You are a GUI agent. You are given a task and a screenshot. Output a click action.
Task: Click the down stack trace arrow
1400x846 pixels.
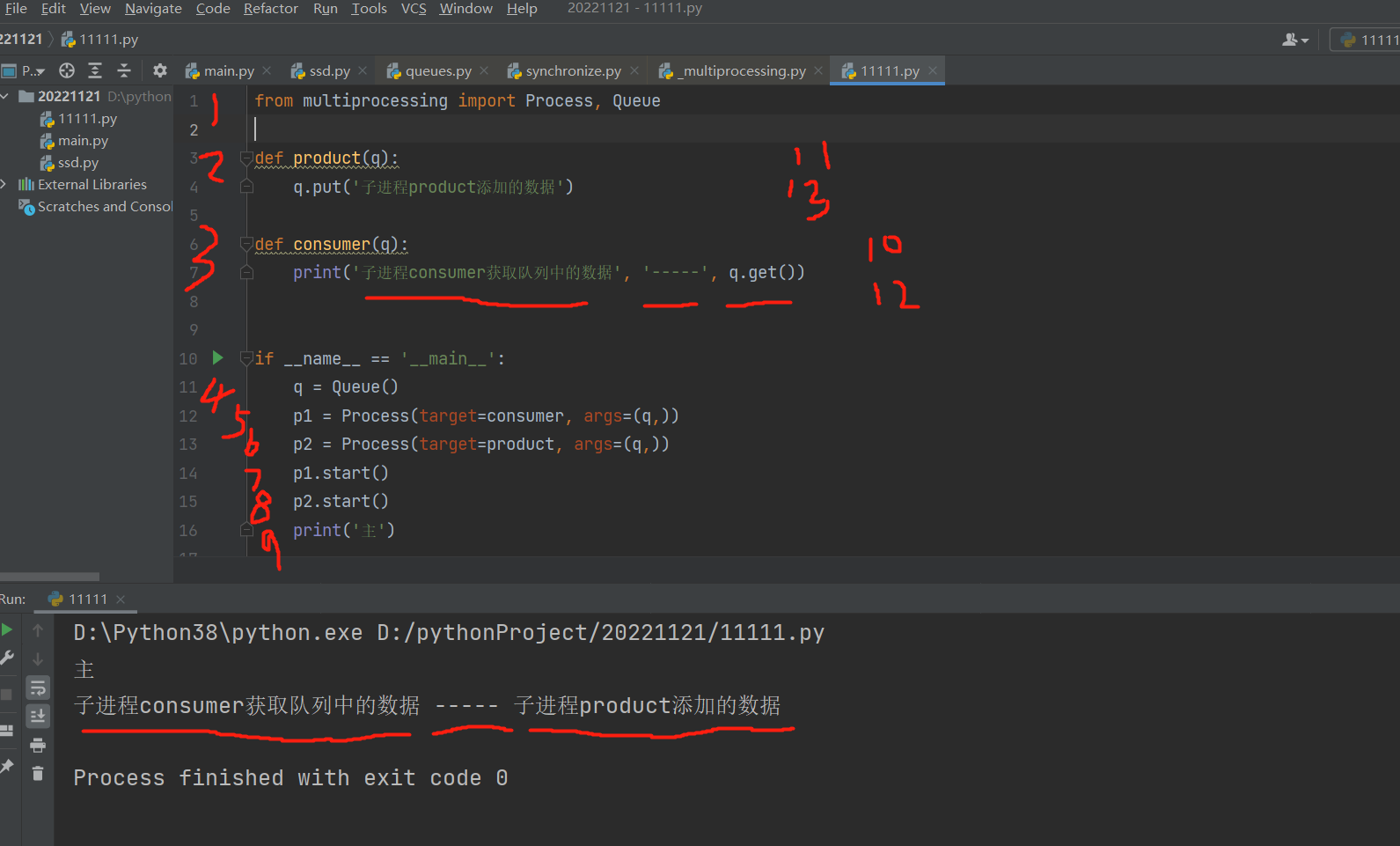point(38,658)
